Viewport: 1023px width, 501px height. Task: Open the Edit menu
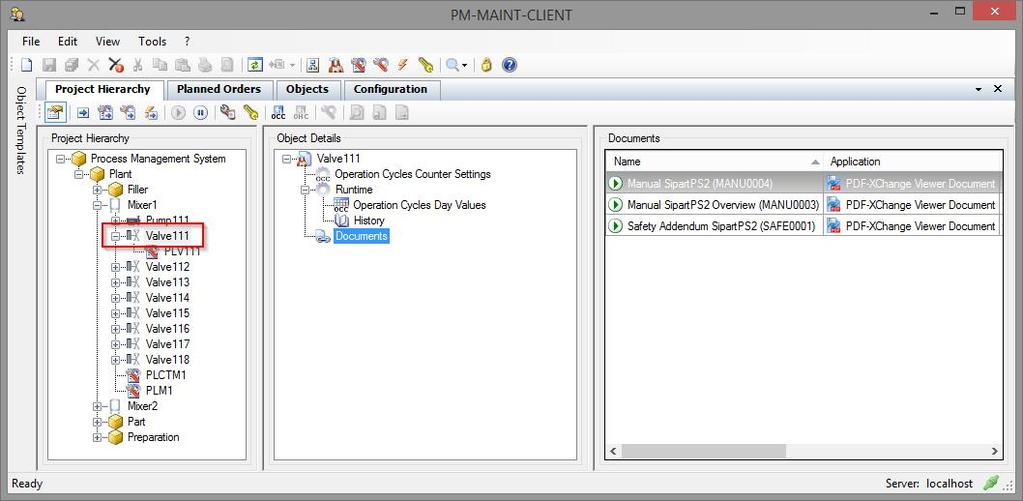[67, 41]
